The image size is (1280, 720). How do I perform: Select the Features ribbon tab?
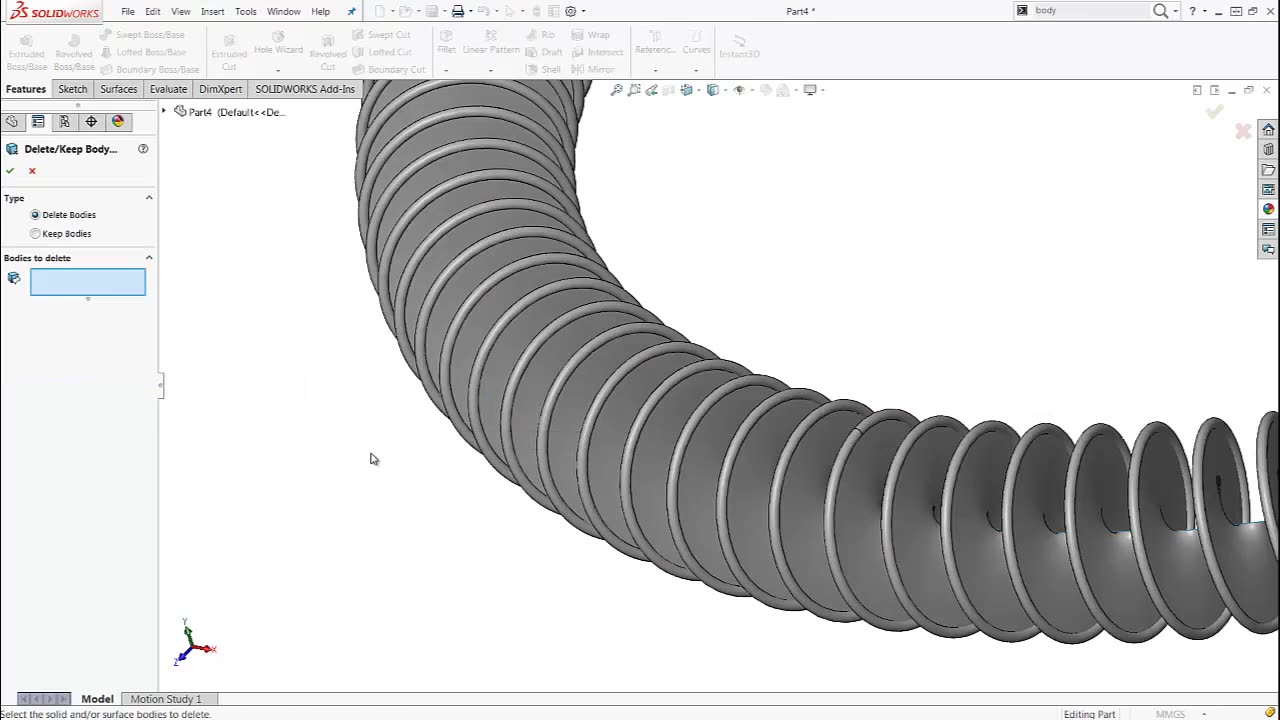[26, 89]
